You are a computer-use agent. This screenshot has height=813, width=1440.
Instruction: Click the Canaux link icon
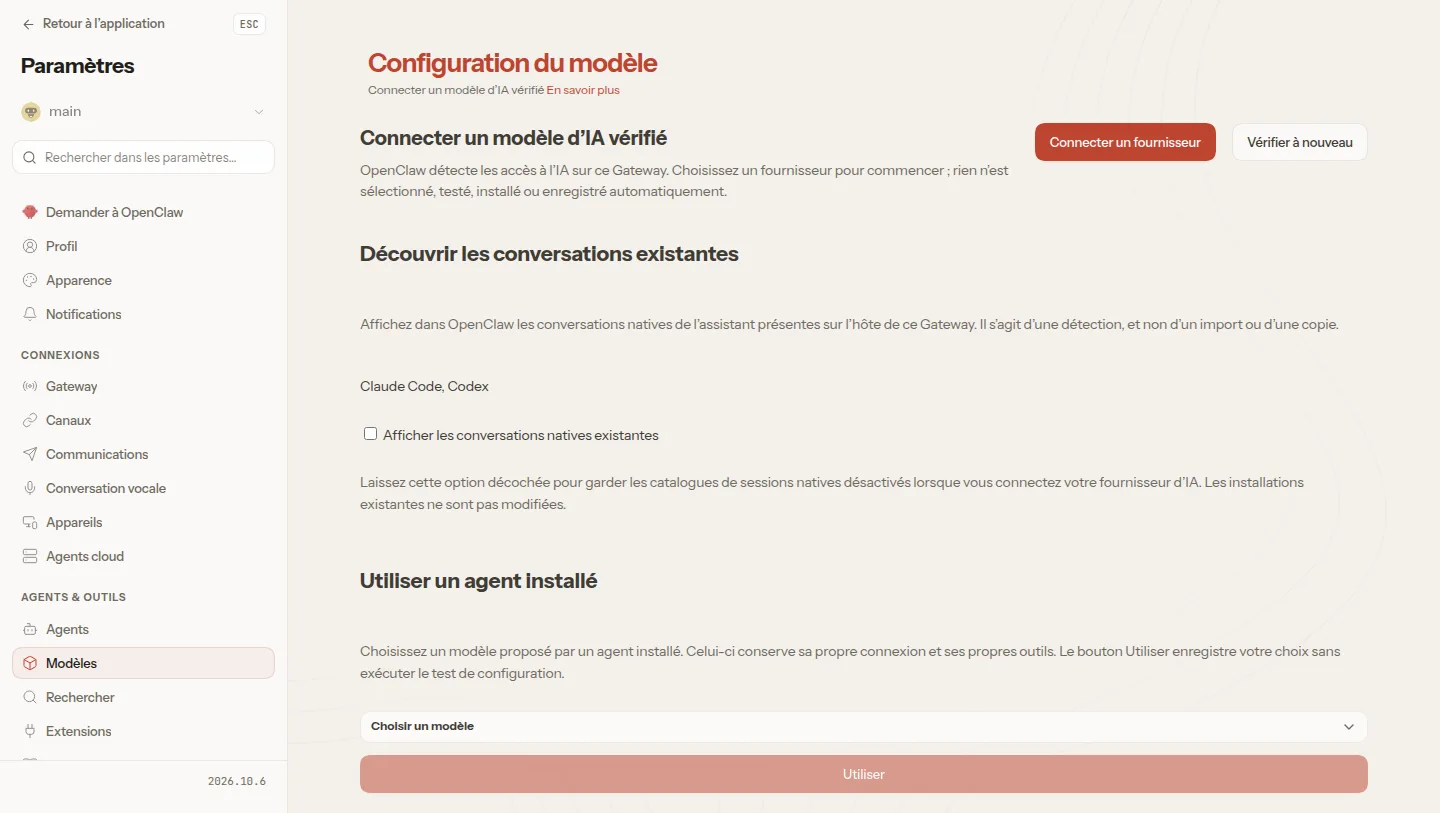pos(30,420)
